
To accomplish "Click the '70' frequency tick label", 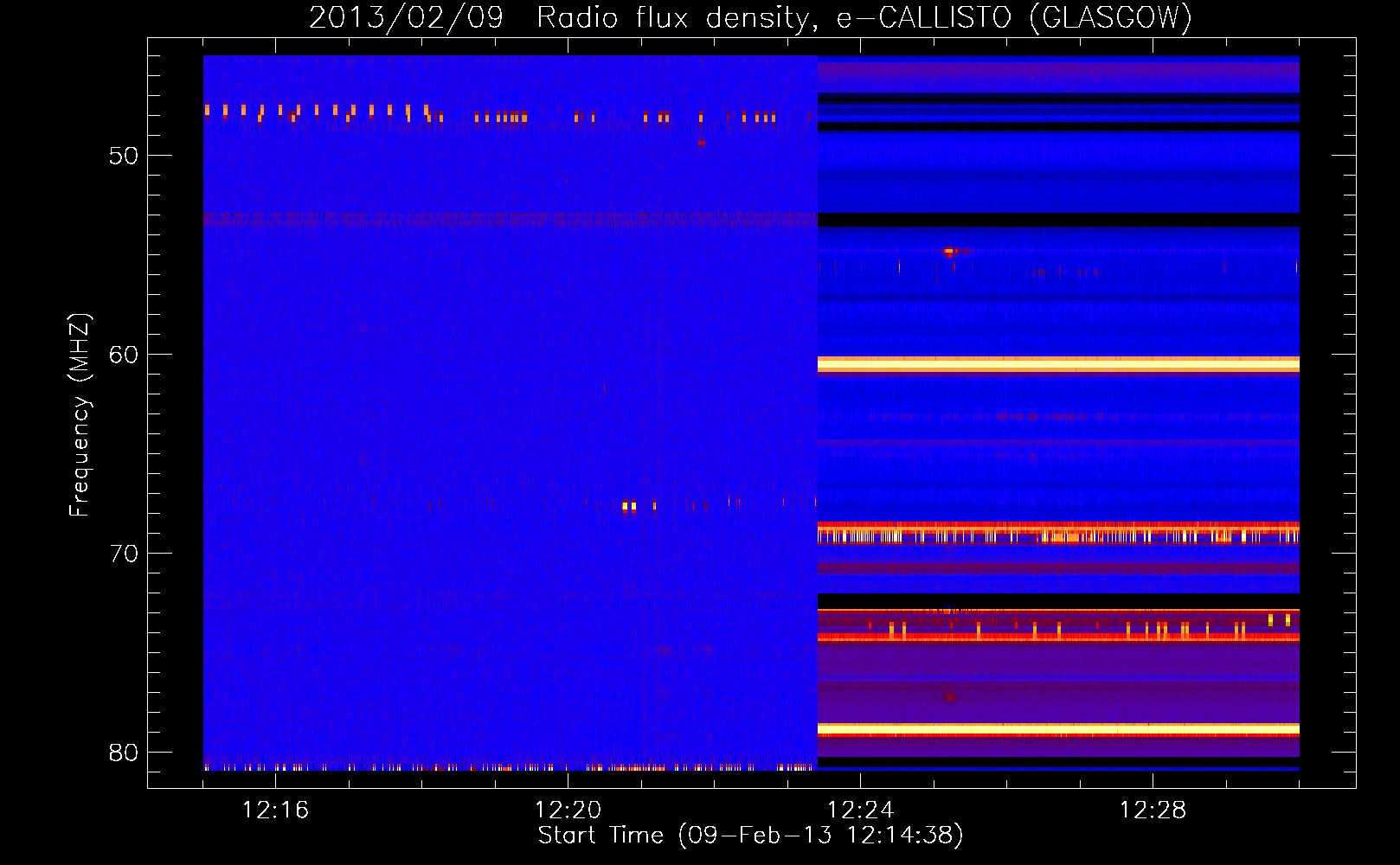I will point(124,554).
